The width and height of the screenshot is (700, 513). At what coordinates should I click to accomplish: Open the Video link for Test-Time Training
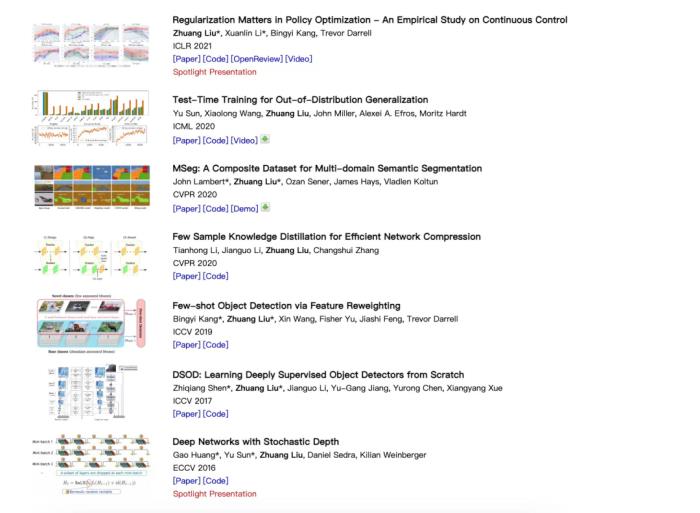244,141
